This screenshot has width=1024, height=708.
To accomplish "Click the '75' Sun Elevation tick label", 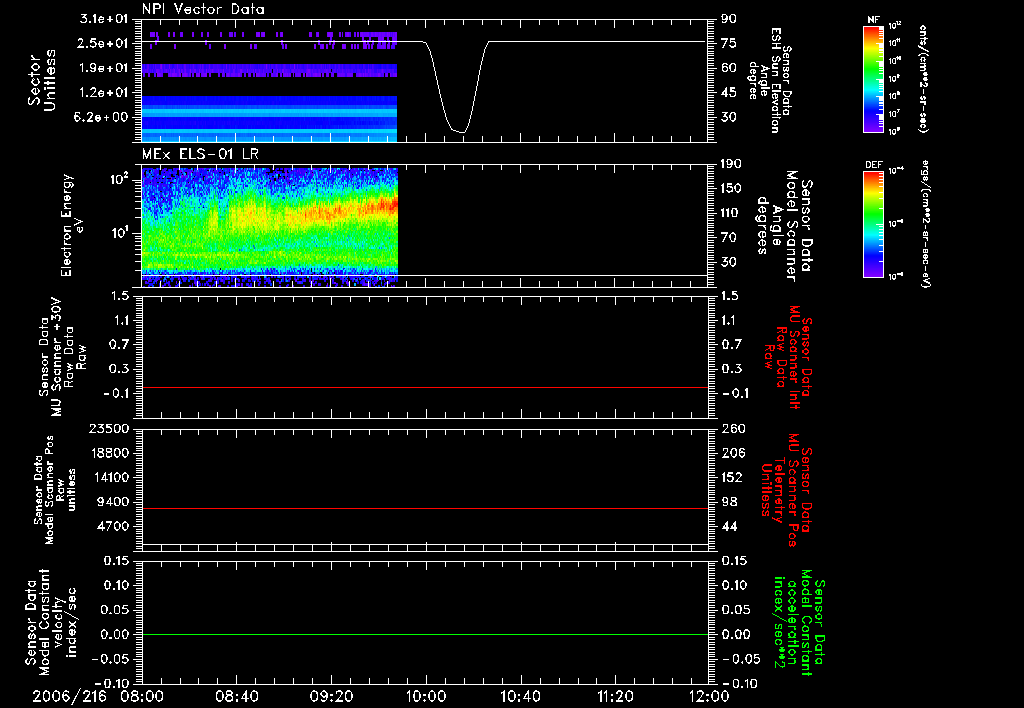I will coord(729,43).
